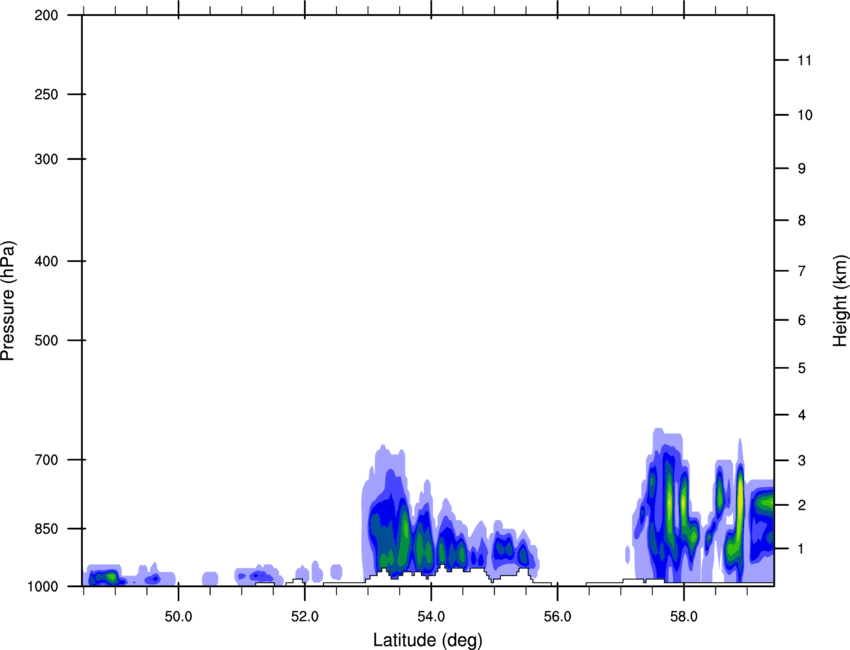The height and width of the screenshot is (650, 850).
Task: Click latitude tick label 56.0
Action: (557, 617)
